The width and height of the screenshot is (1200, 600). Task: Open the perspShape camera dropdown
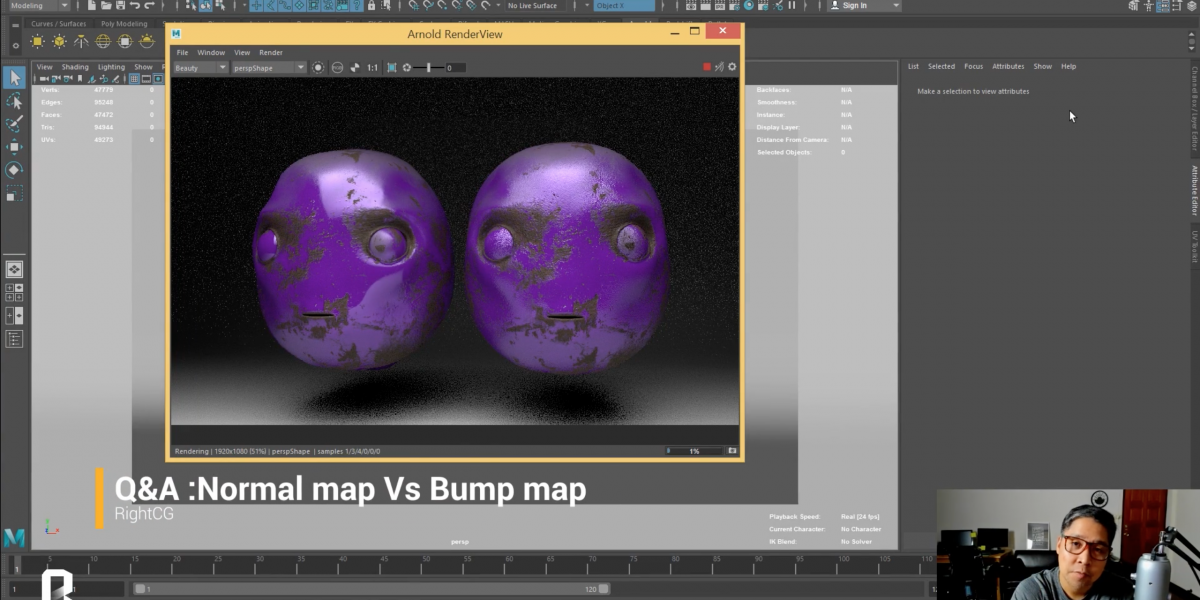pyautogui.click(x=269, y=68)
